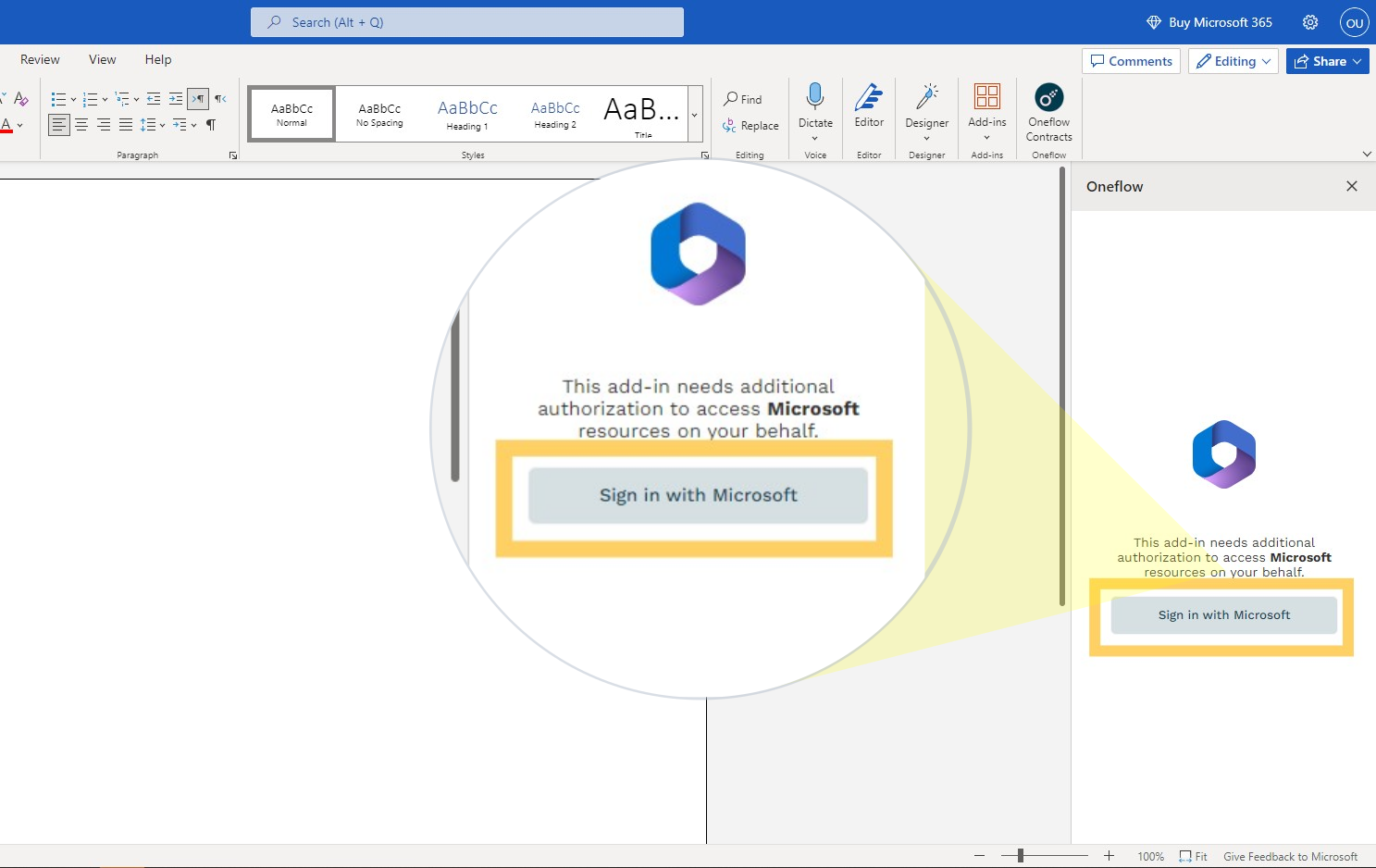This screenshot has height=868, width=1376.
Task: Click Fit in the status bar
Action: [1194, 857]
